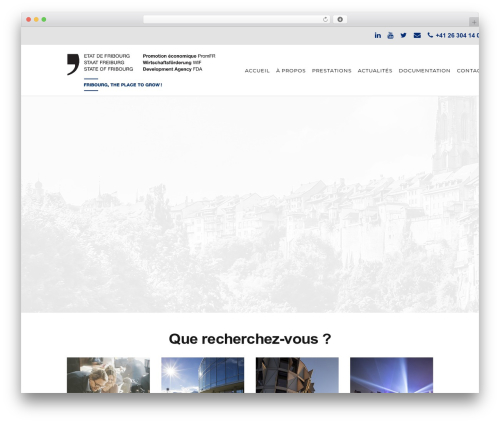Select the glass building with sun thumbnail
The height and width of the screenshot is (423, 500).
pyautogui.click(x=203, y=375)
